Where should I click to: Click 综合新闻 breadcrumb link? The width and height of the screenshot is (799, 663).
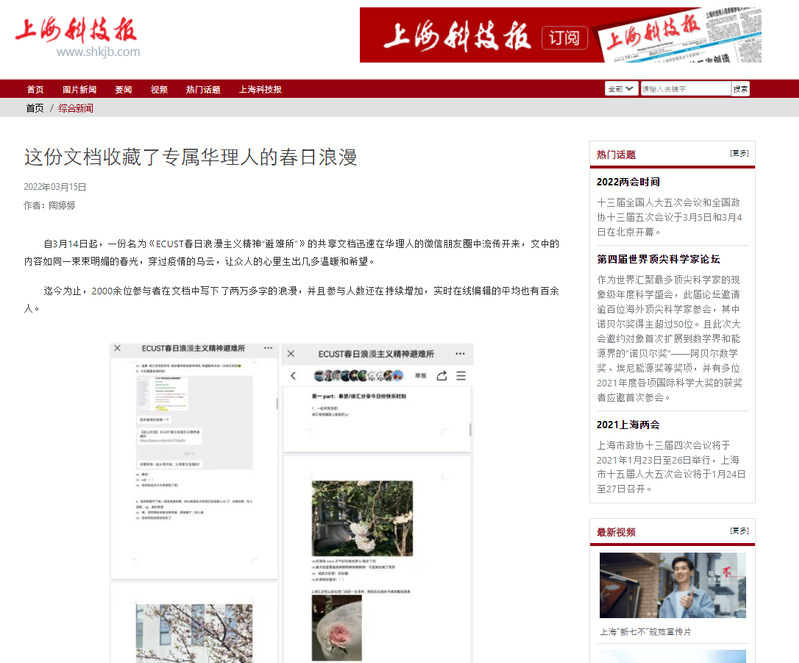point(76,108)
